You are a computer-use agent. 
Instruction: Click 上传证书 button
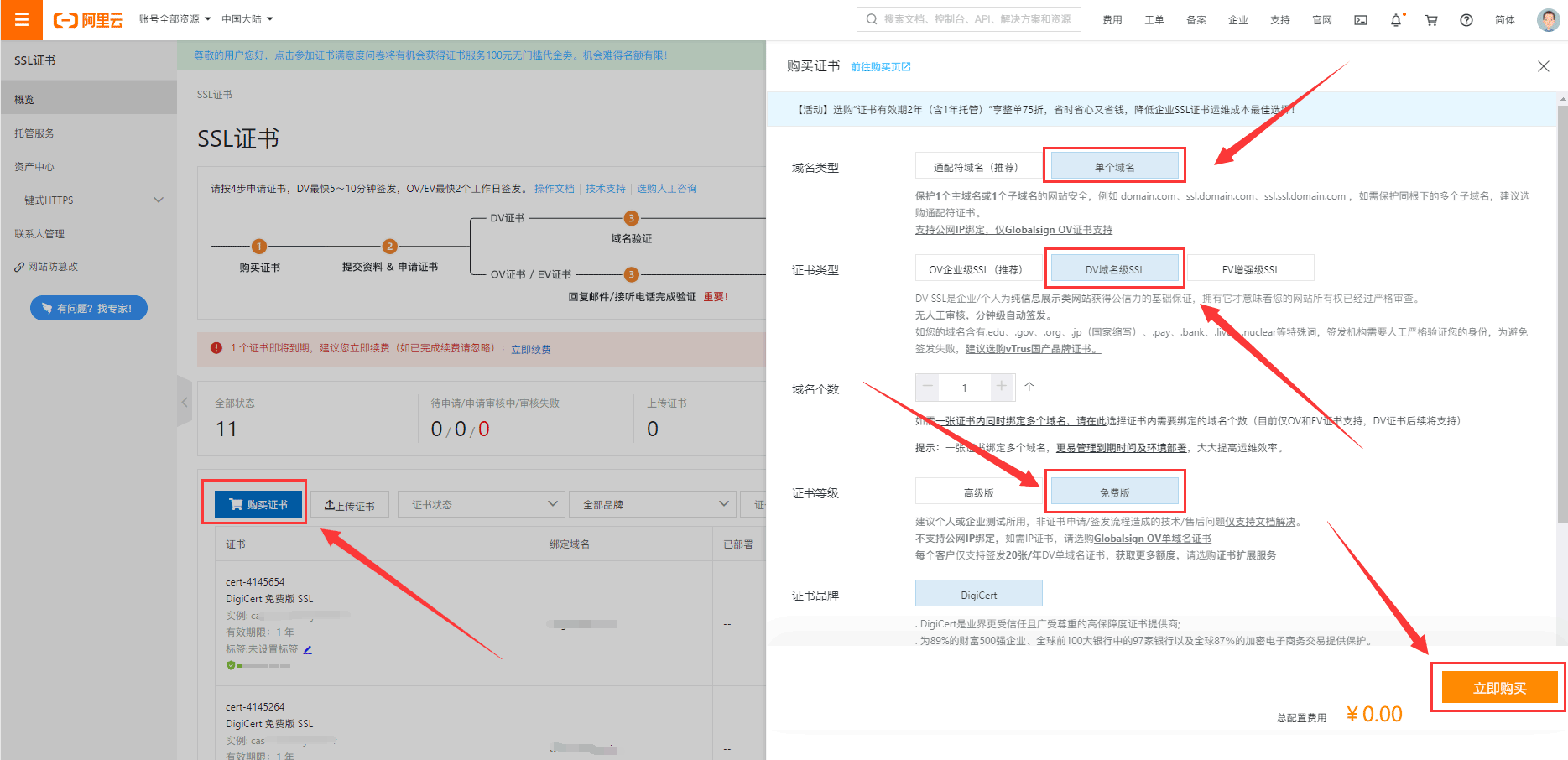350,505
